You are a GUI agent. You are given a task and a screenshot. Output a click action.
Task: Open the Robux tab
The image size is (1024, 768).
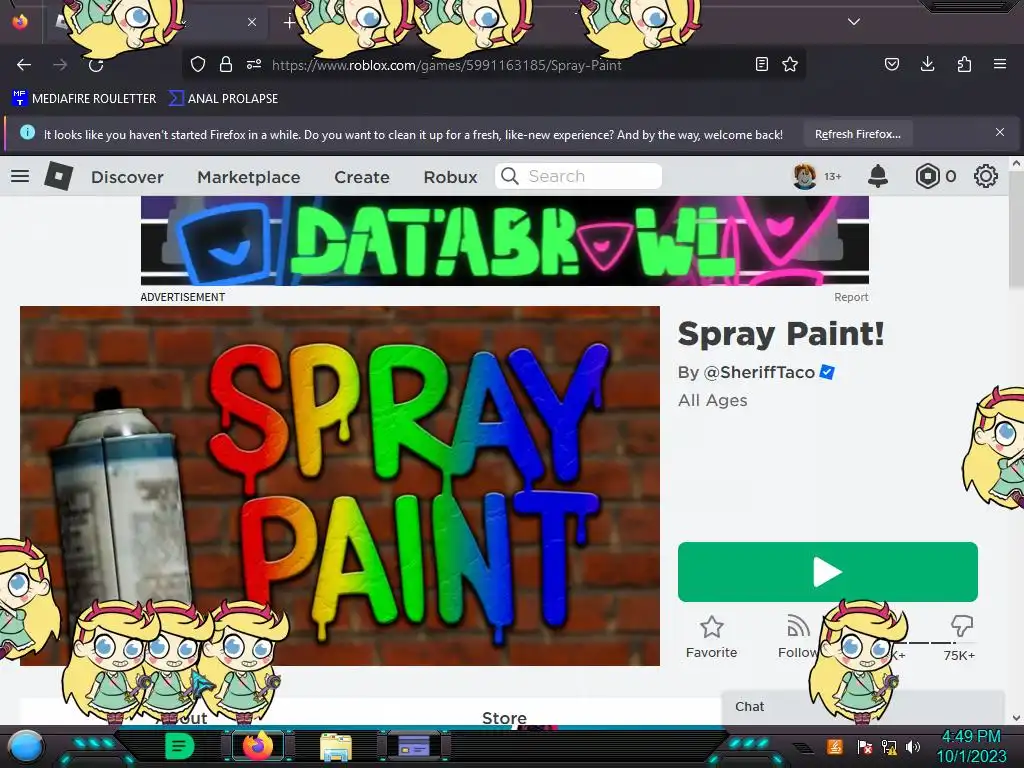(x=451, y=177)
